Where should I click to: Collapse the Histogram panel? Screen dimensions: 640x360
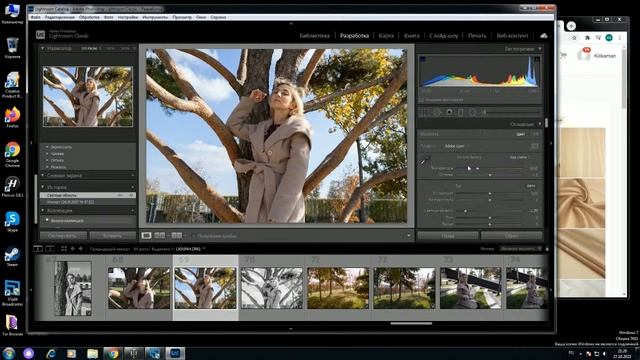[x=540, y=49]
